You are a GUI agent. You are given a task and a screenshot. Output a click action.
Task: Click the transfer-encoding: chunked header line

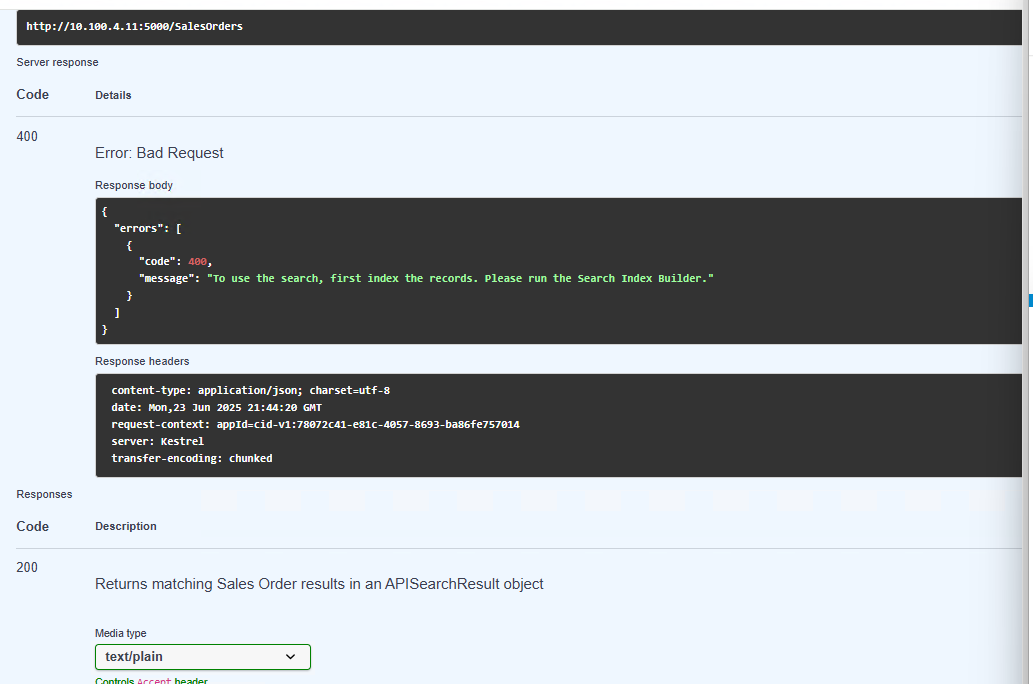[192, 458]
